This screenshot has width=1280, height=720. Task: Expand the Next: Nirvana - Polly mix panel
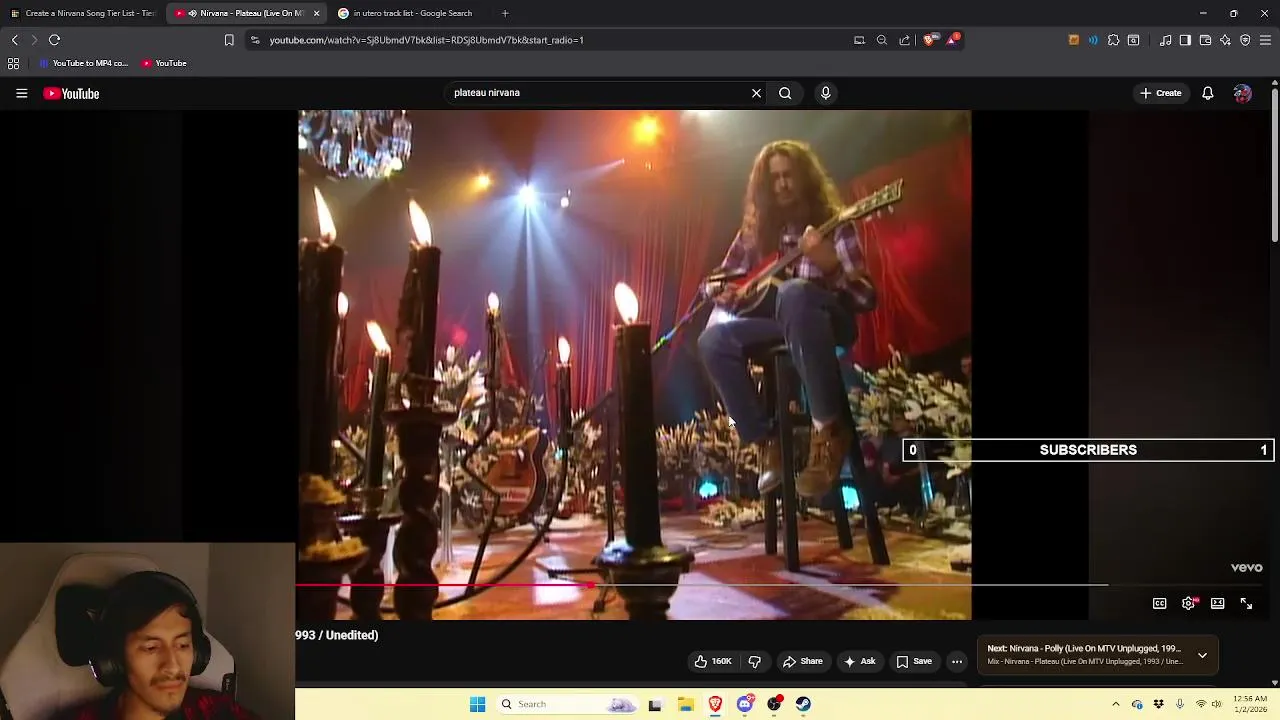pos(1202,655)
